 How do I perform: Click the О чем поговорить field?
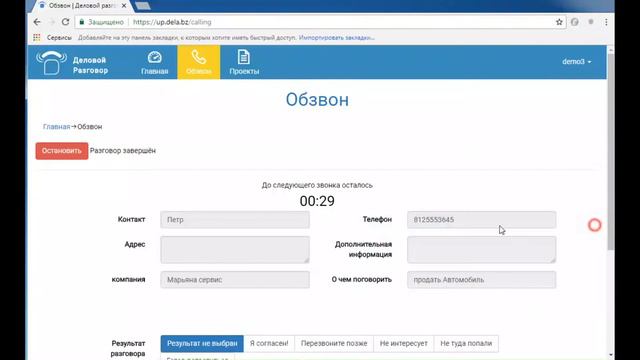click(481, 280)
